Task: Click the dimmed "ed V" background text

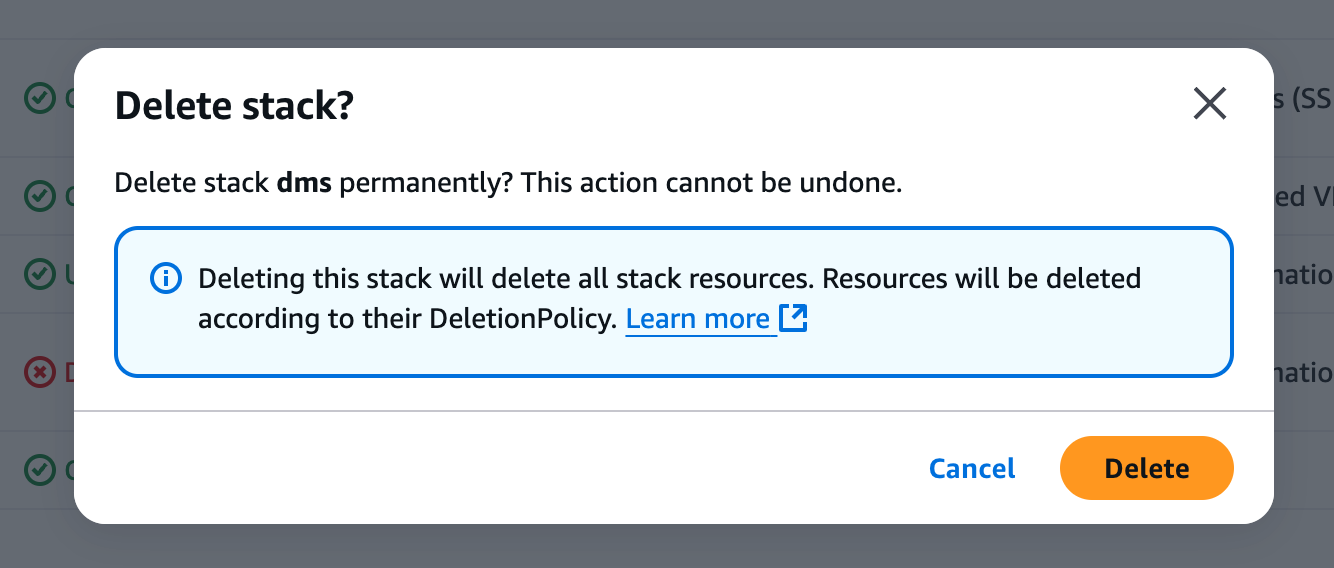Action: 1304,196
